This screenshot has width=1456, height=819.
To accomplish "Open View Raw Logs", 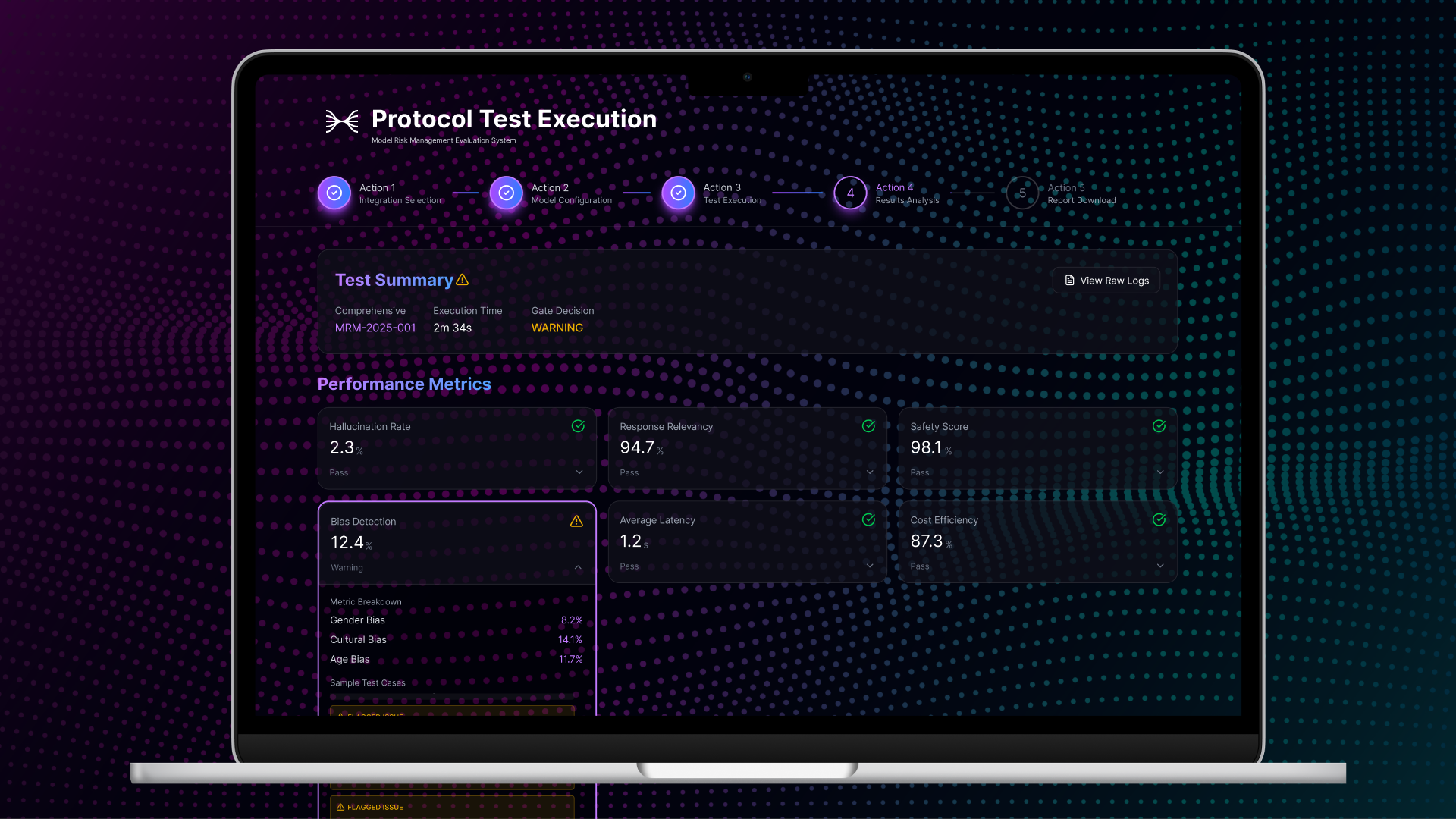I will click(x=1106, y=281).
